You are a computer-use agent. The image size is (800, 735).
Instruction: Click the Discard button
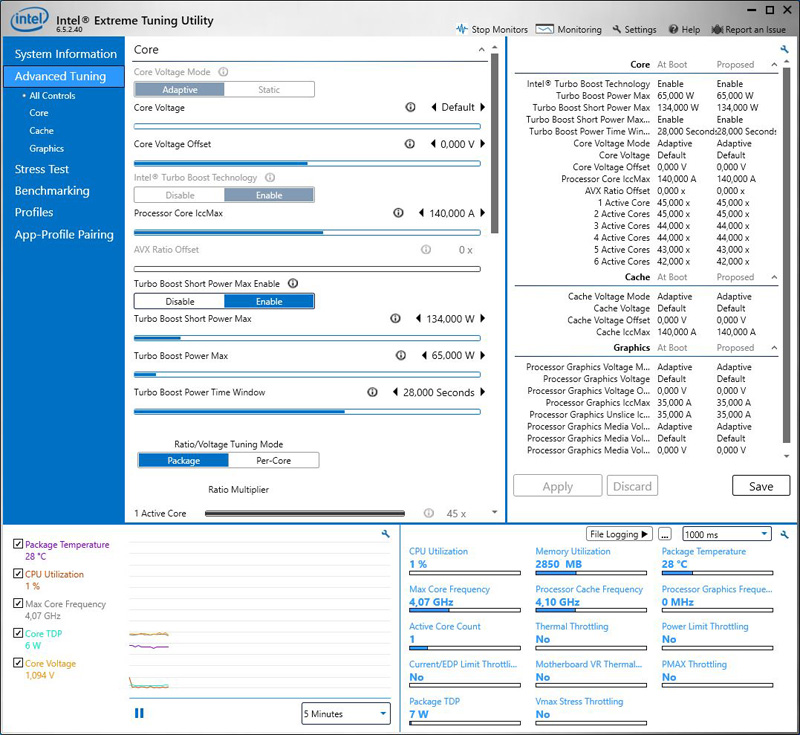632,486
